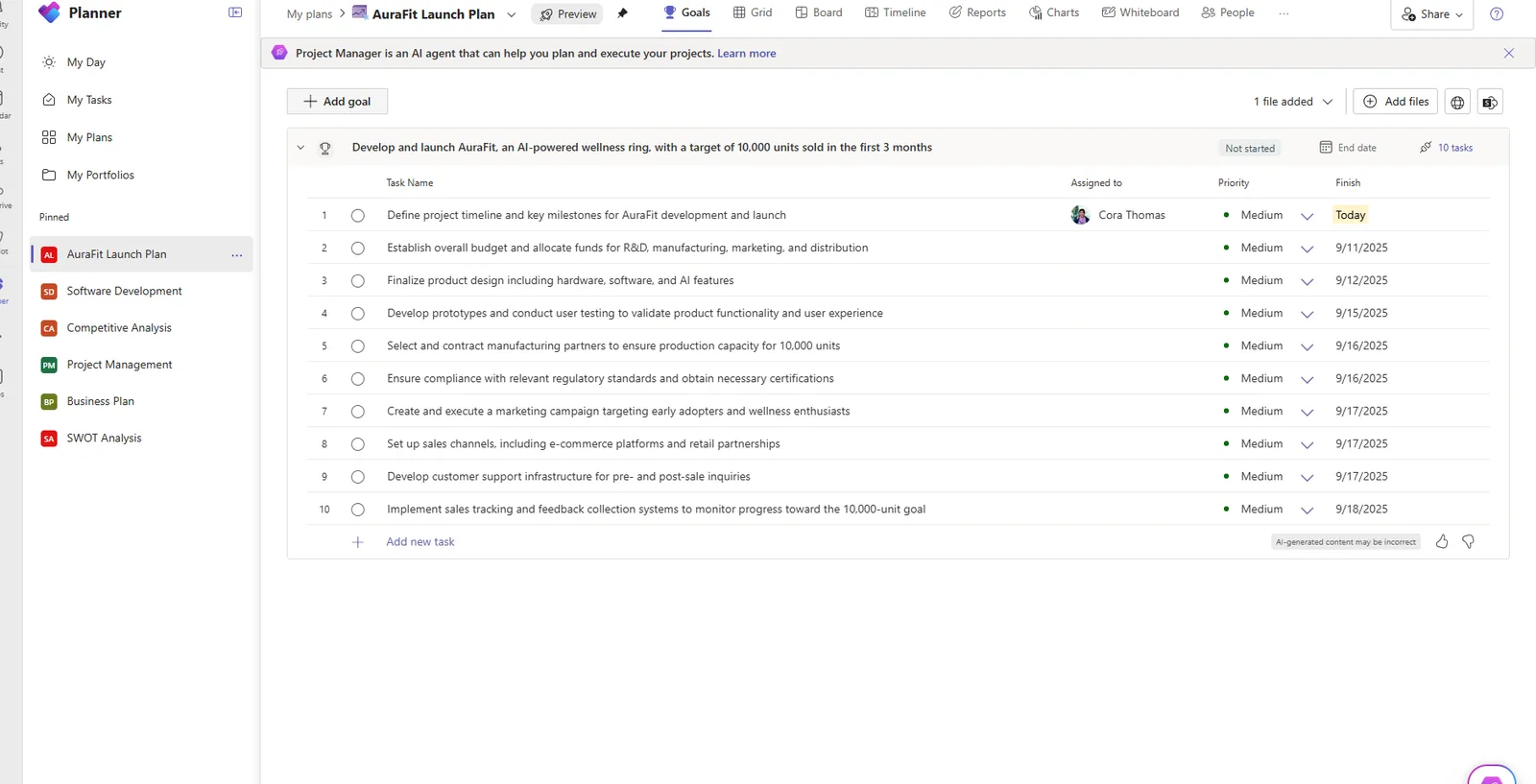Image resolution: width=1536 pixels, height=784 pixels.
Task: Give thumbs up to AI-generated content
Action: [1442, 542]
